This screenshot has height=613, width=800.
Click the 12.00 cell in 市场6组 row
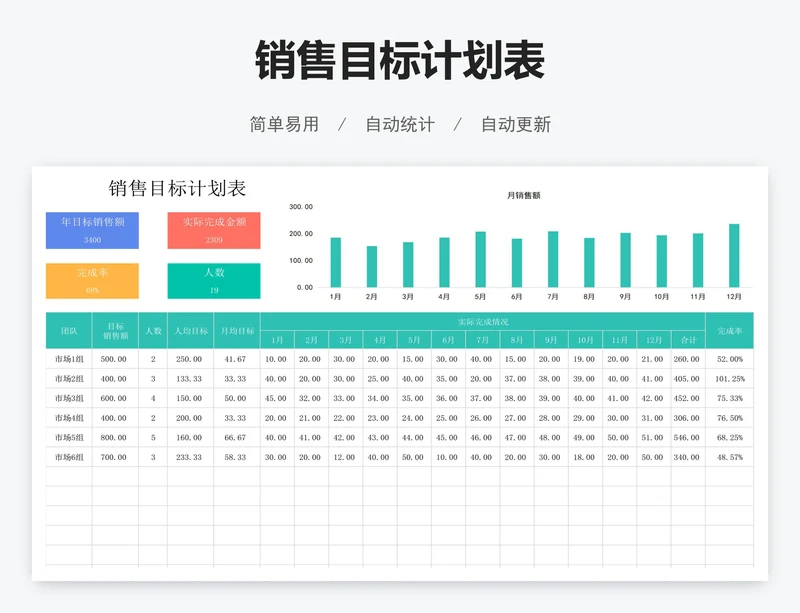(x=344, y=457)
